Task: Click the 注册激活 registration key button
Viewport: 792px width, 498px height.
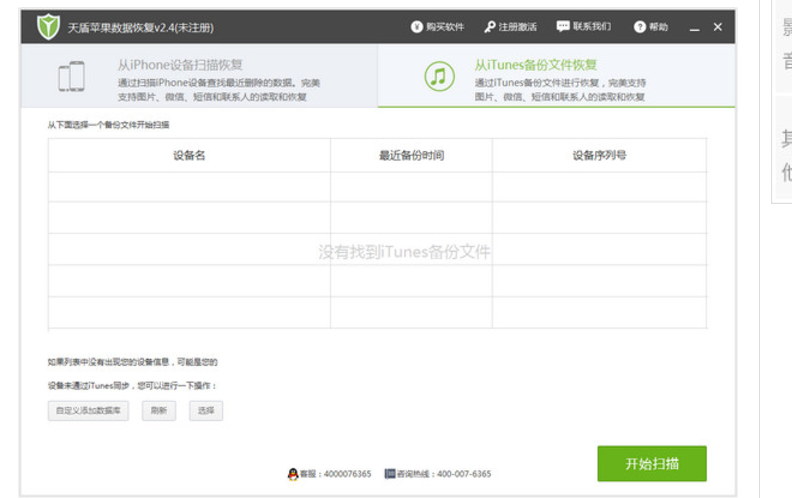Action: point(511,27)
